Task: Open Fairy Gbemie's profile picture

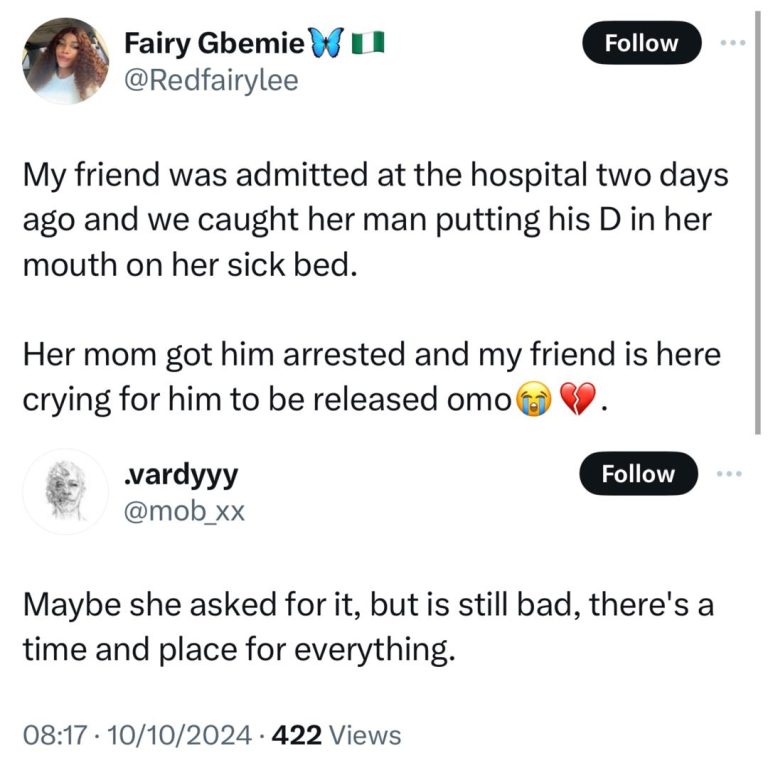Action: coord(65,62)
